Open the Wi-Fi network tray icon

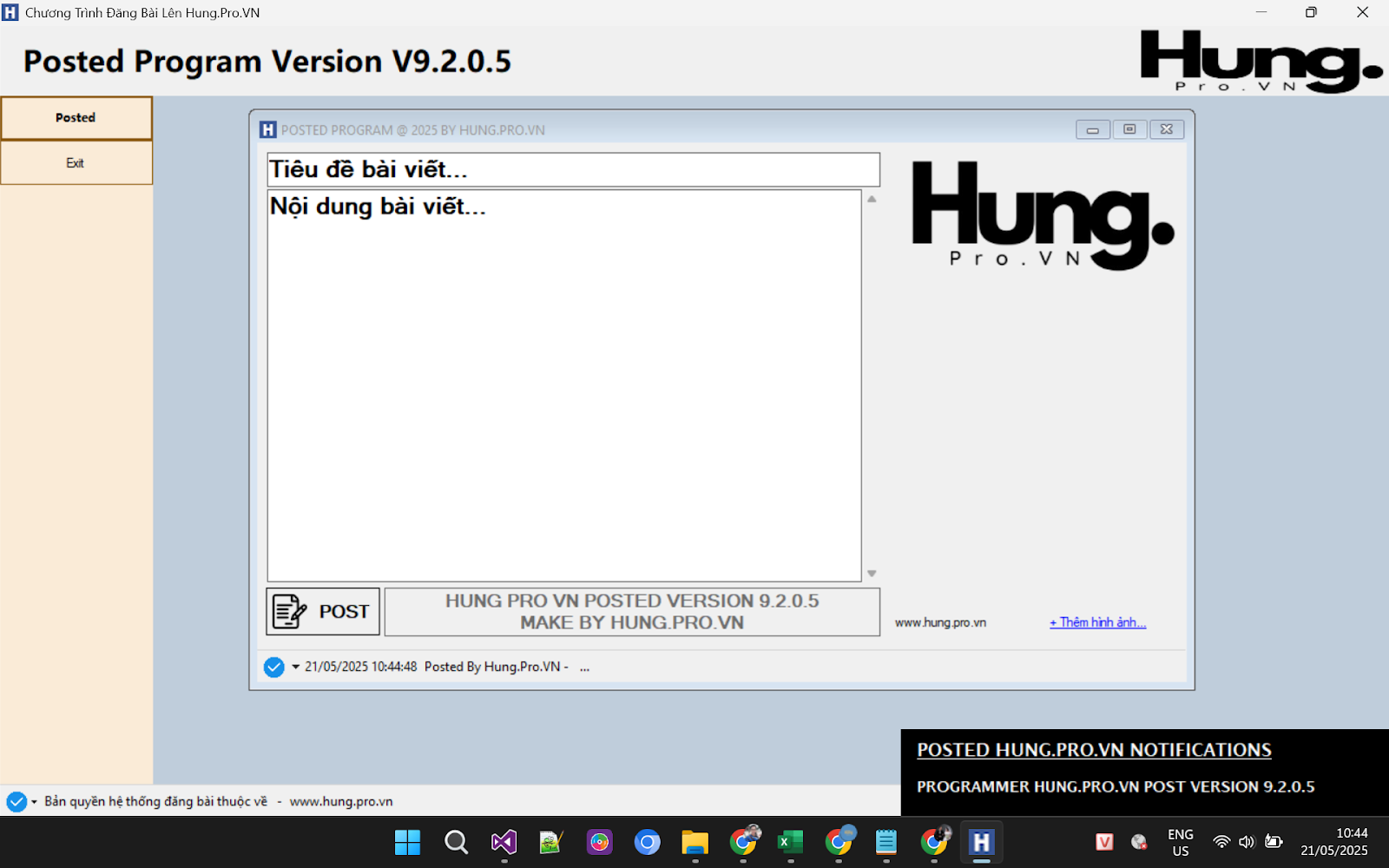(1221, 841)
